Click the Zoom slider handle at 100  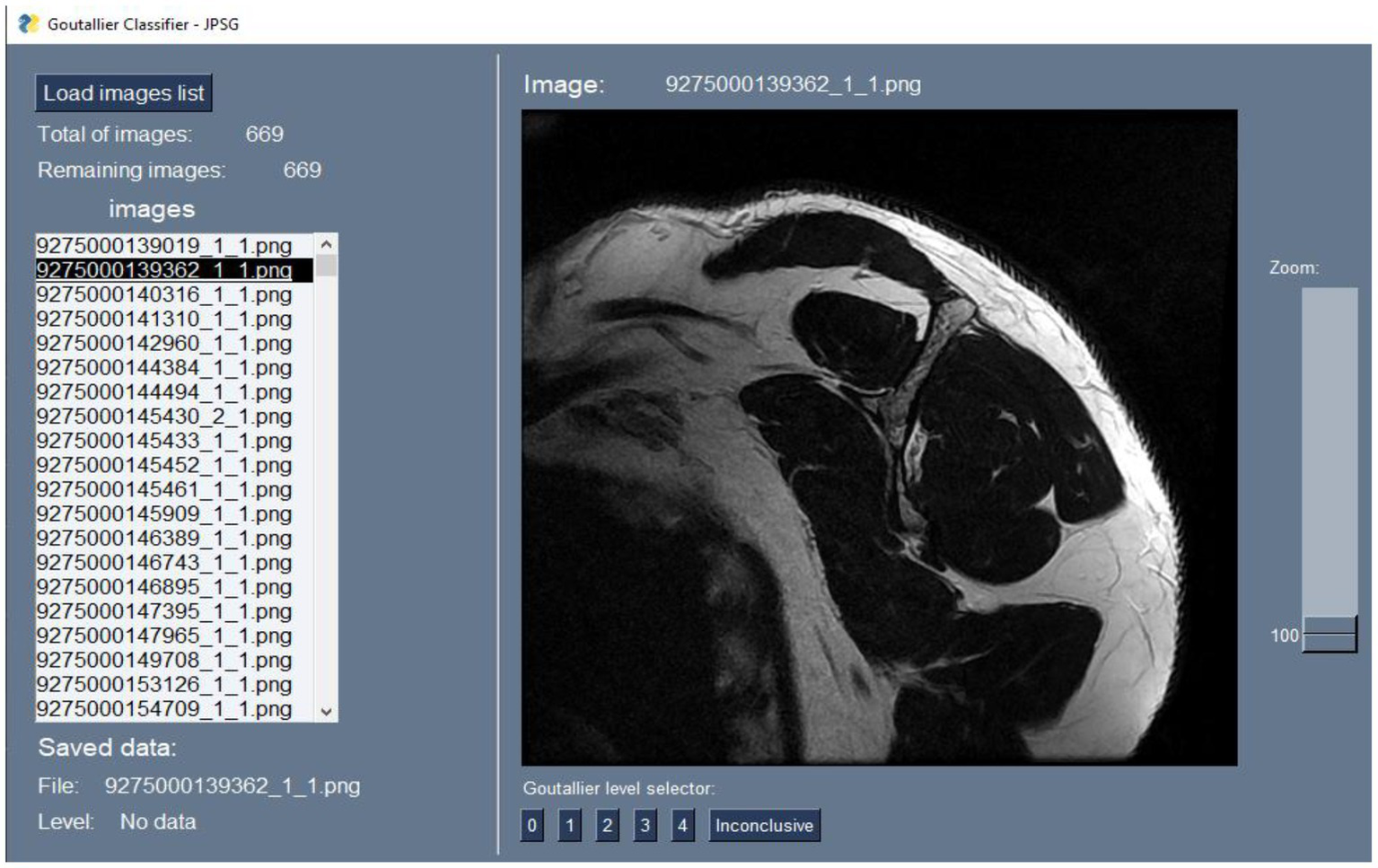(x=1329, y=635)
